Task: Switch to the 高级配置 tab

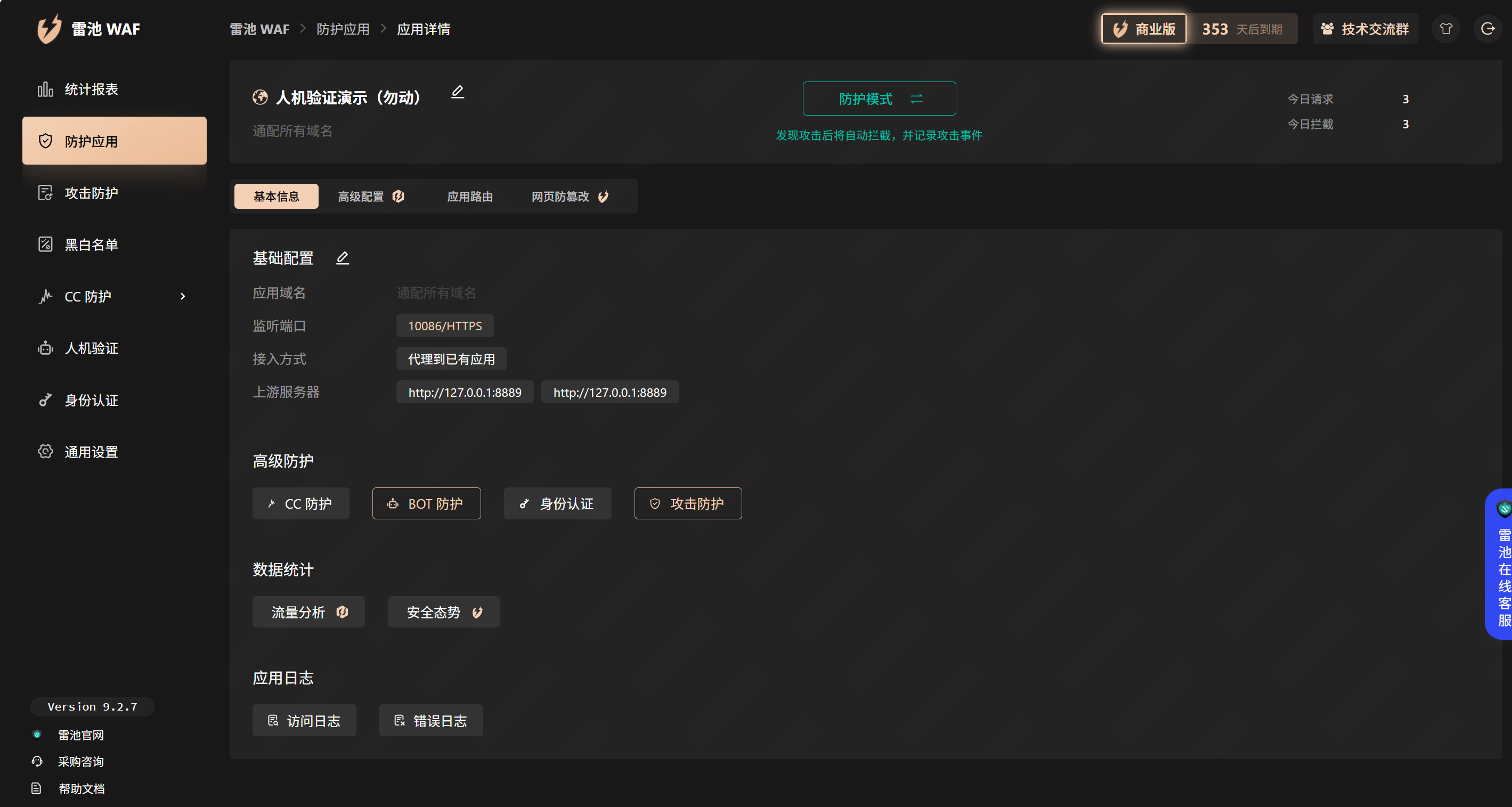Action: pos(371,197)
